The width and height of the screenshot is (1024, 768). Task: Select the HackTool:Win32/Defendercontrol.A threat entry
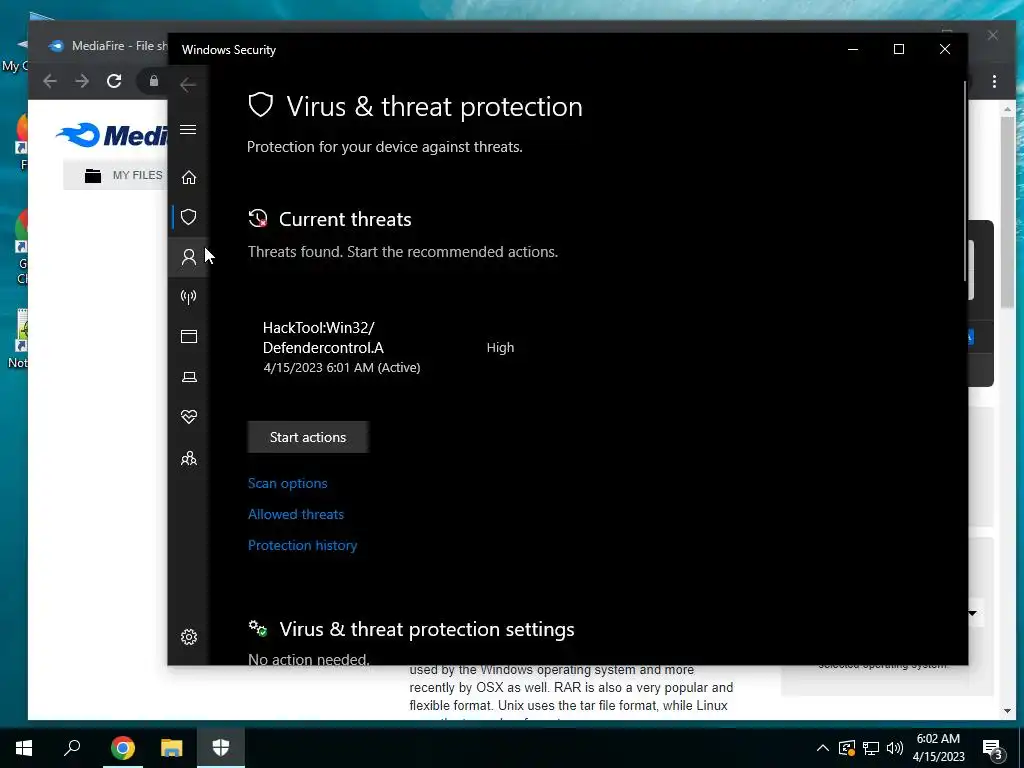click(389, 347)
